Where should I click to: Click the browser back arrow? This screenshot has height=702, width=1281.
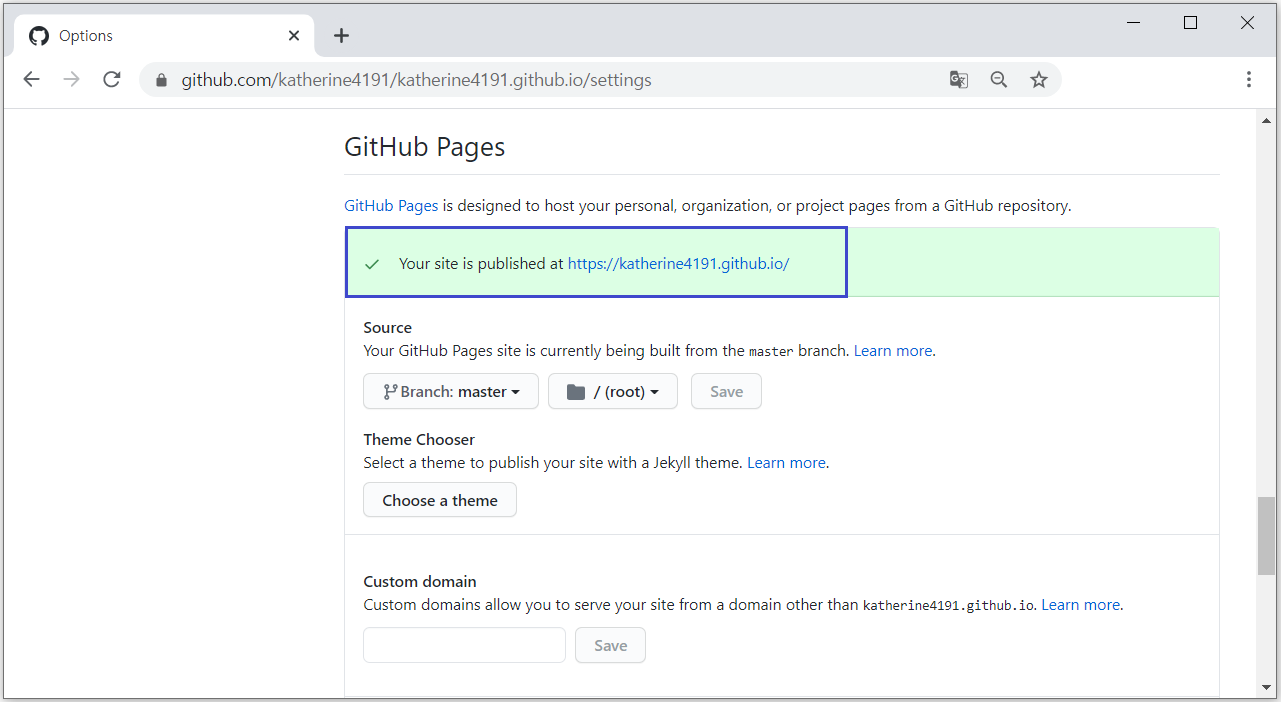pos(32,79)
